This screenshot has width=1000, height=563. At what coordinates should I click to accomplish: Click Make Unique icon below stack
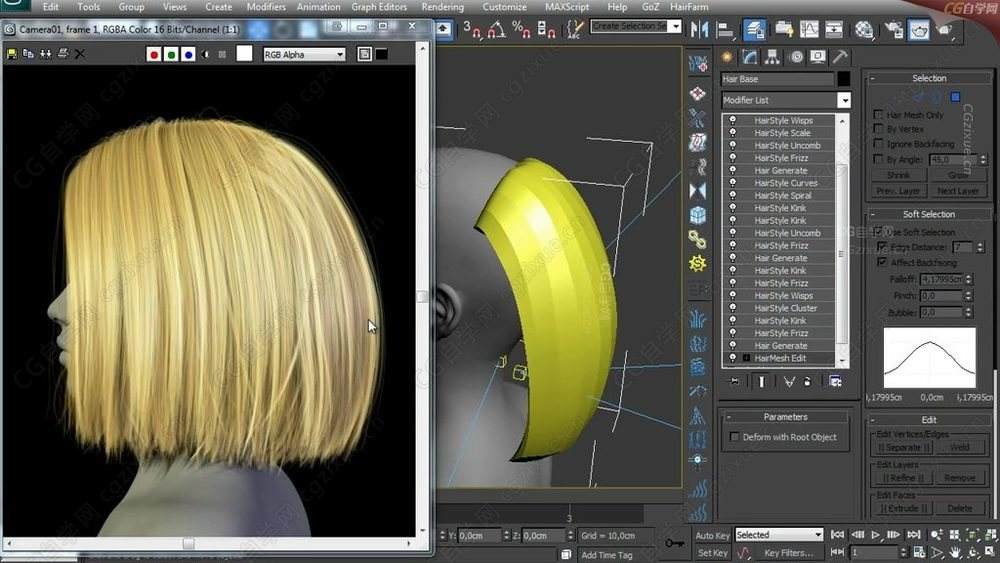click(x=789, y=381)
